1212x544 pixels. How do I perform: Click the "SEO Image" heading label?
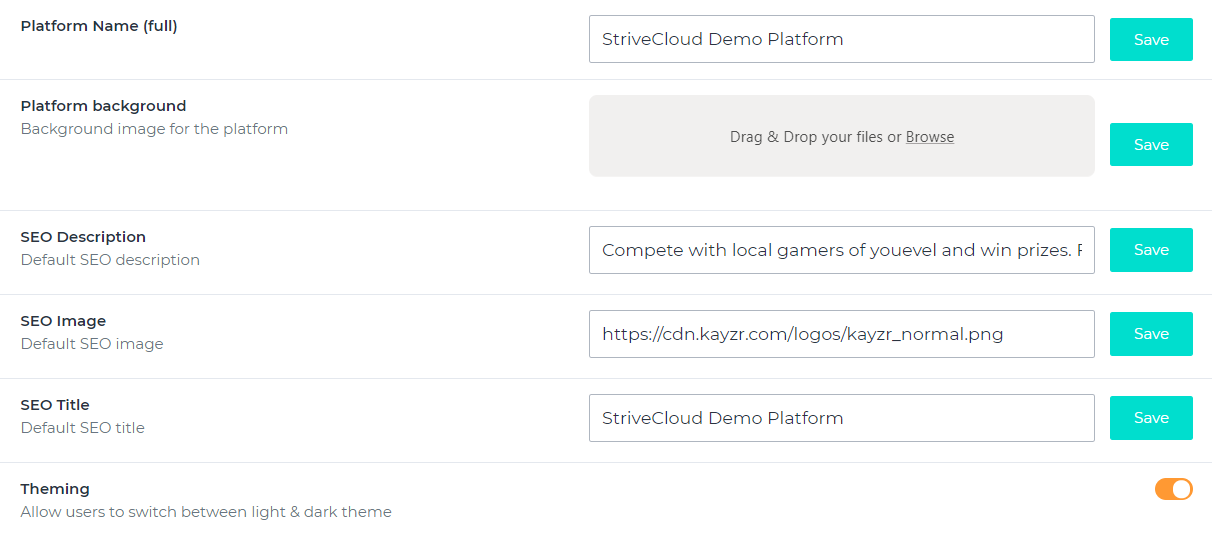coord(63,321)
